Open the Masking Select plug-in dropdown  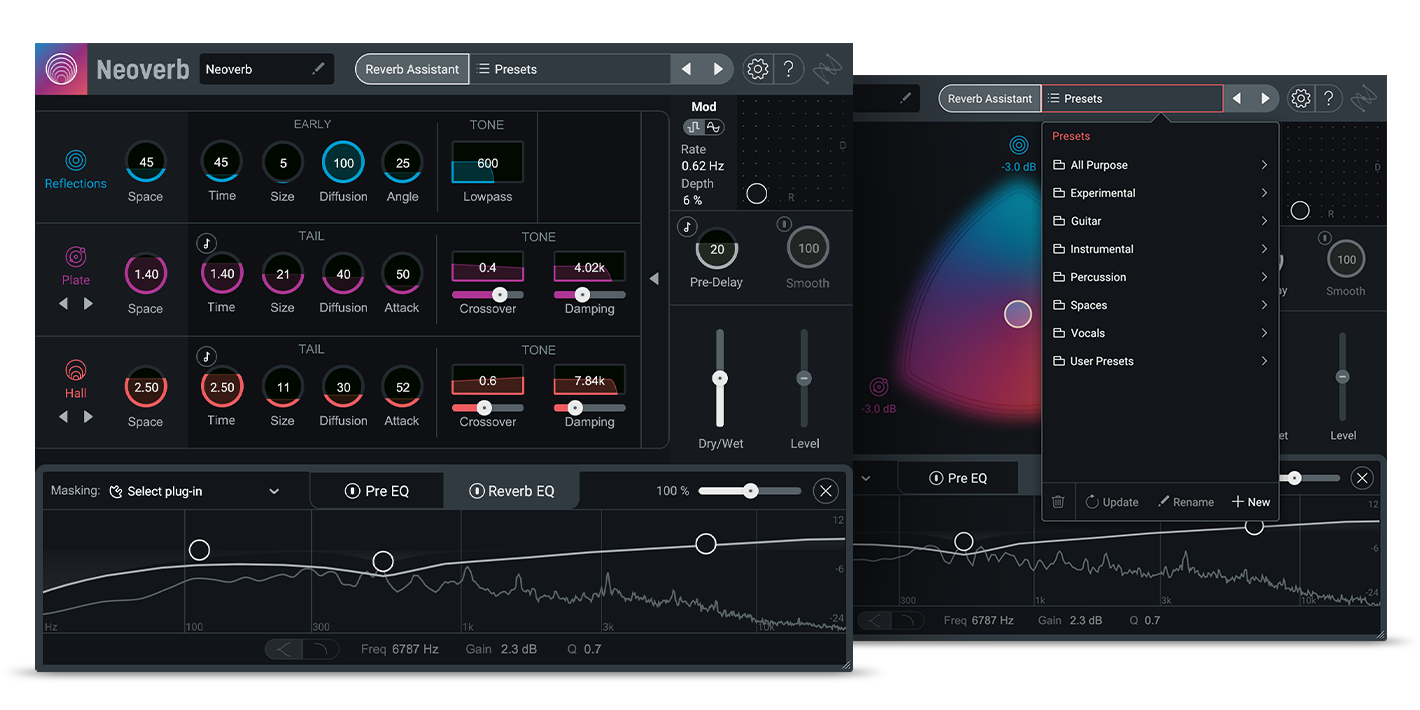pos(195,491)
